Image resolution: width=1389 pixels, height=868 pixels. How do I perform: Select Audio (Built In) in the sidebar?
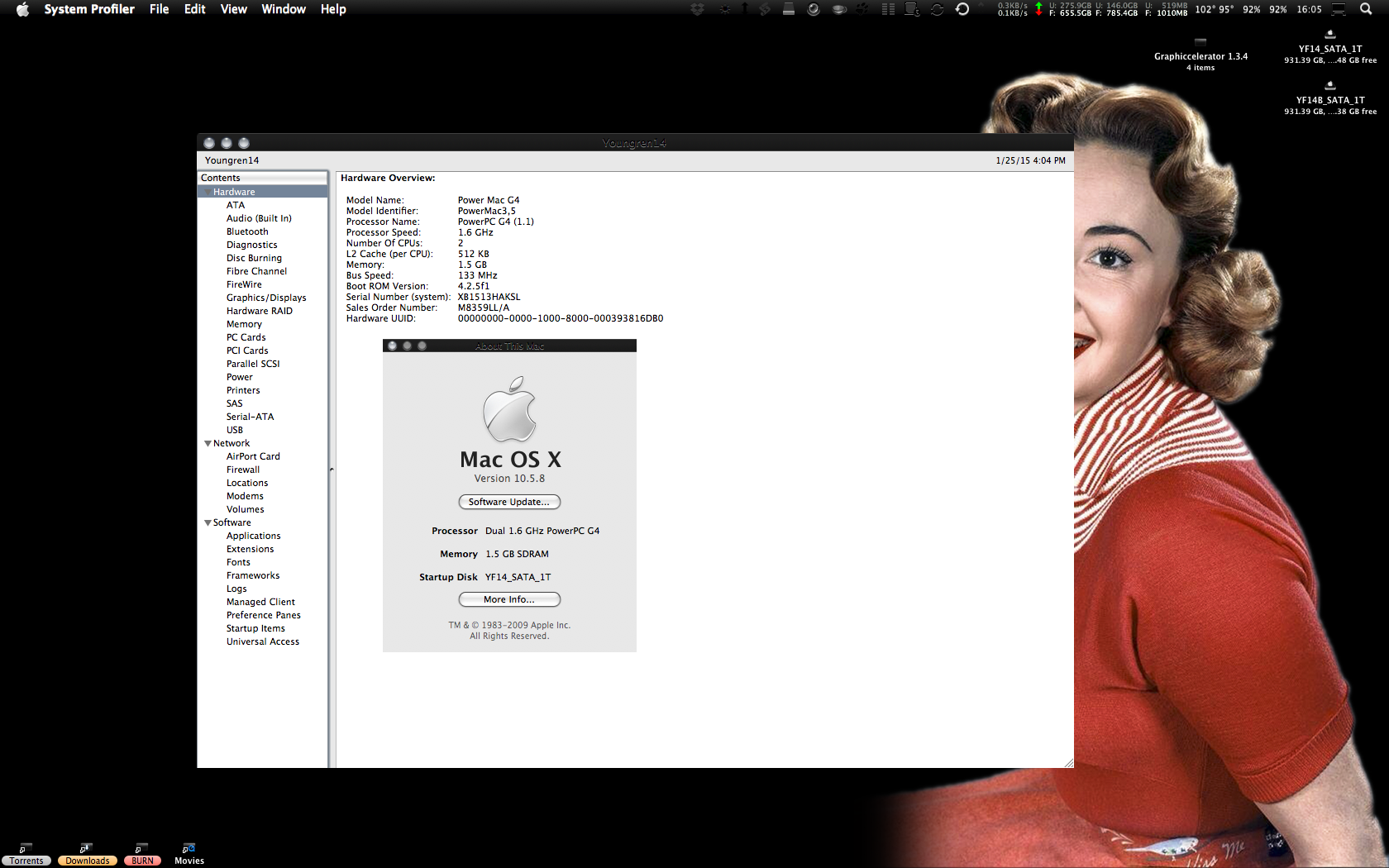pos(259,218)
